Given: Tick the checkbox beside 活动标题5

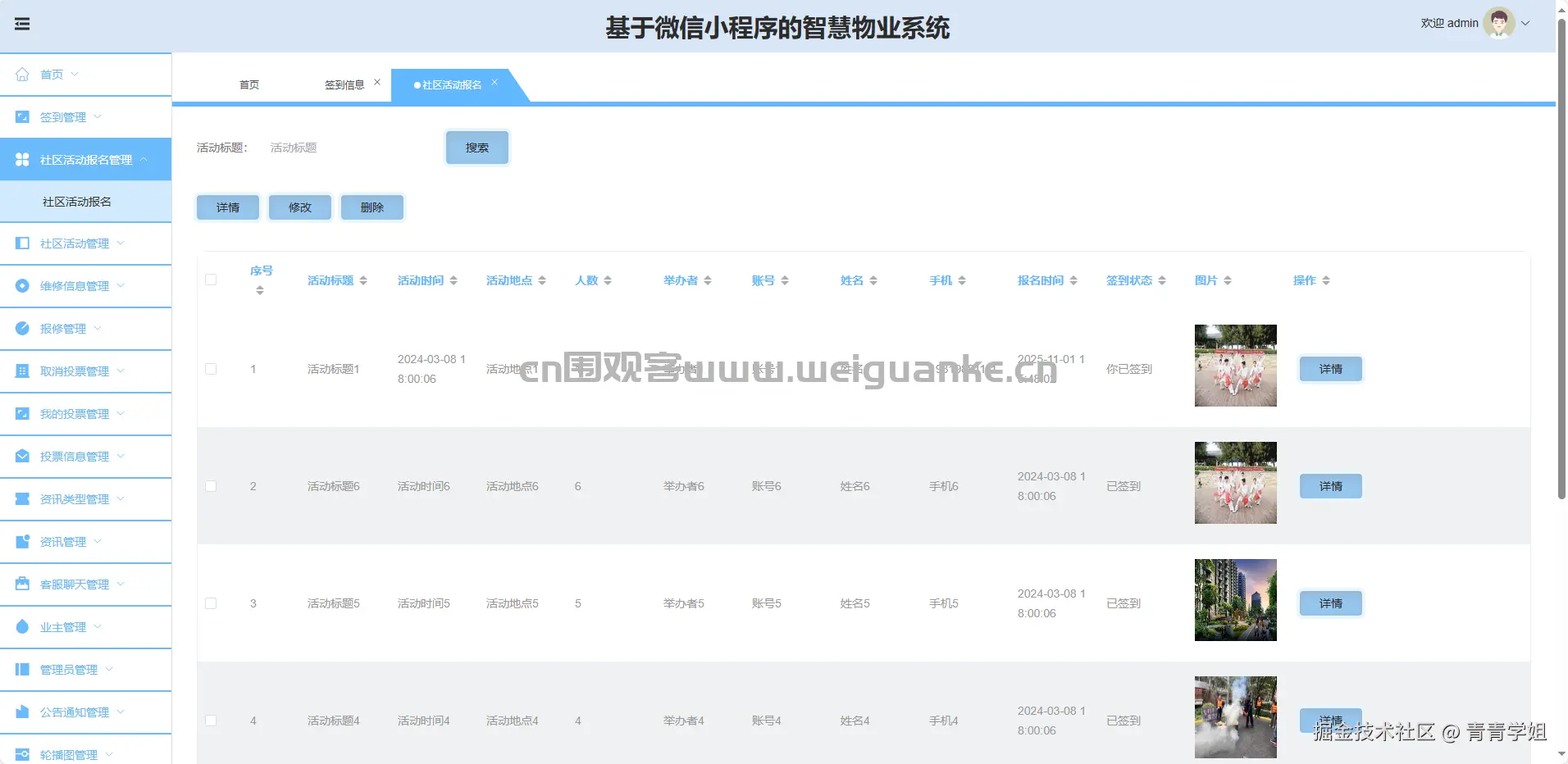Looking at the screenshot, I should point(211,603).
